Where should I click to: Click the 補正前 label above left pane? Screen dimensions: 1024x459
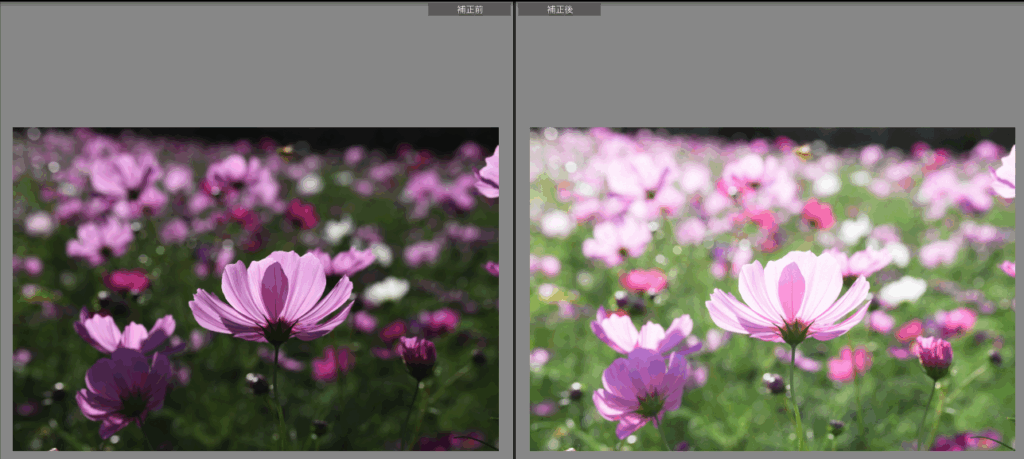pyautogui.click(x=469, y=9)
